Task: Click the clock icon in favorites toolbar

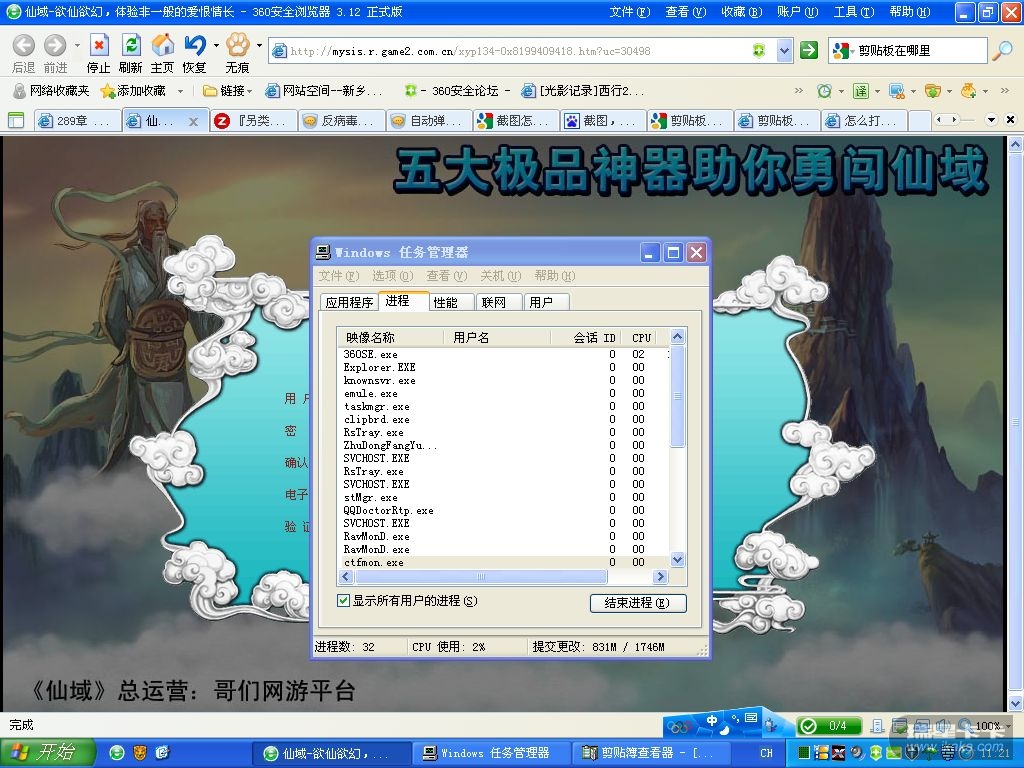Action: 825,91
